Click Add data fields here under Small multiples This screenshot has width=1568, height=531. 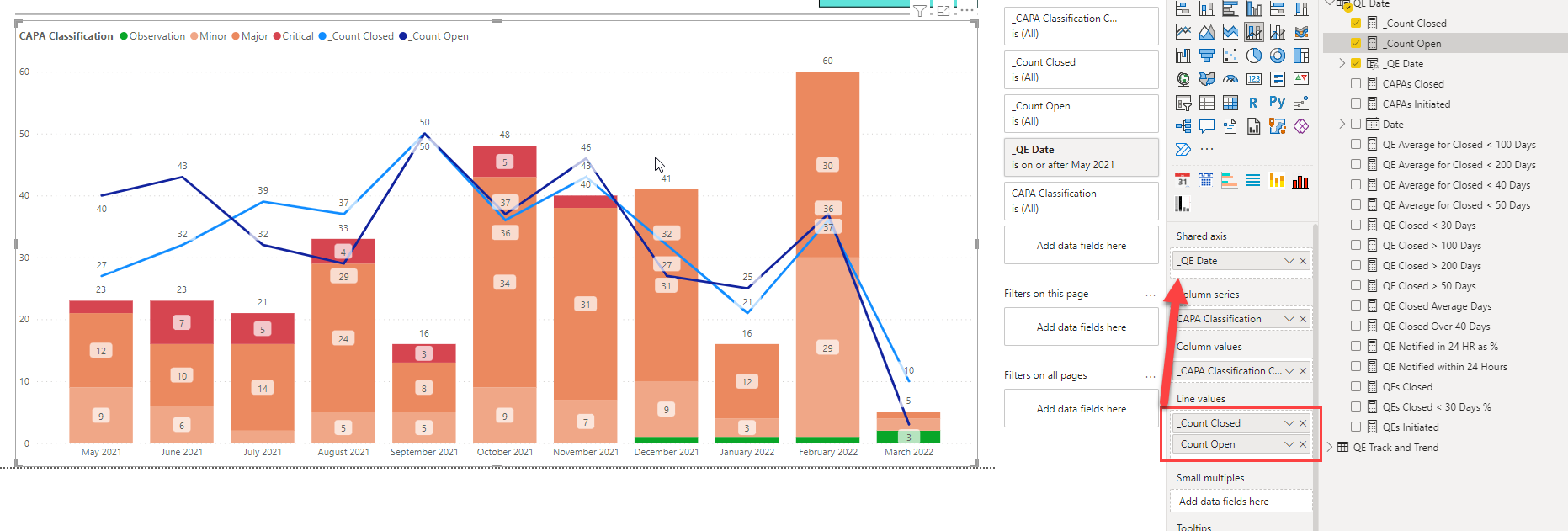click(x=1241, y=502)
